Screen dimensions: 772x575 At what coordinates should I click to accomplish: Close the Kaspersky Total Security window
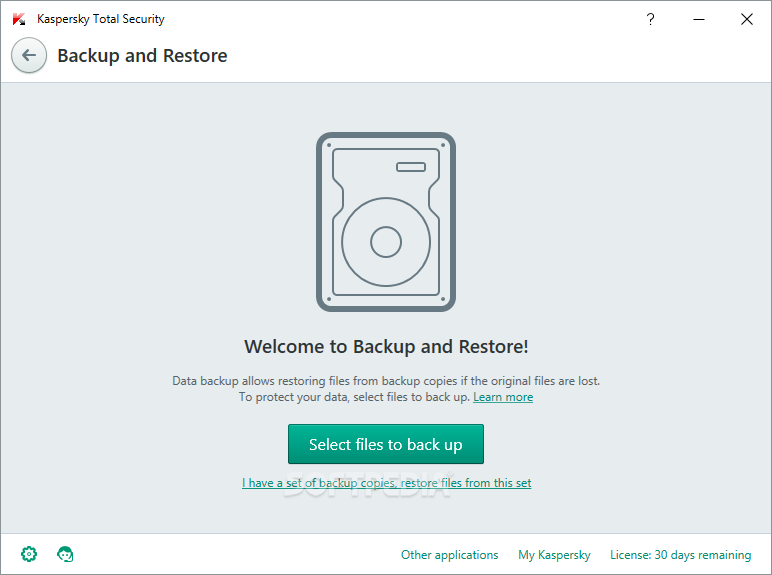[x=747, y=19]
